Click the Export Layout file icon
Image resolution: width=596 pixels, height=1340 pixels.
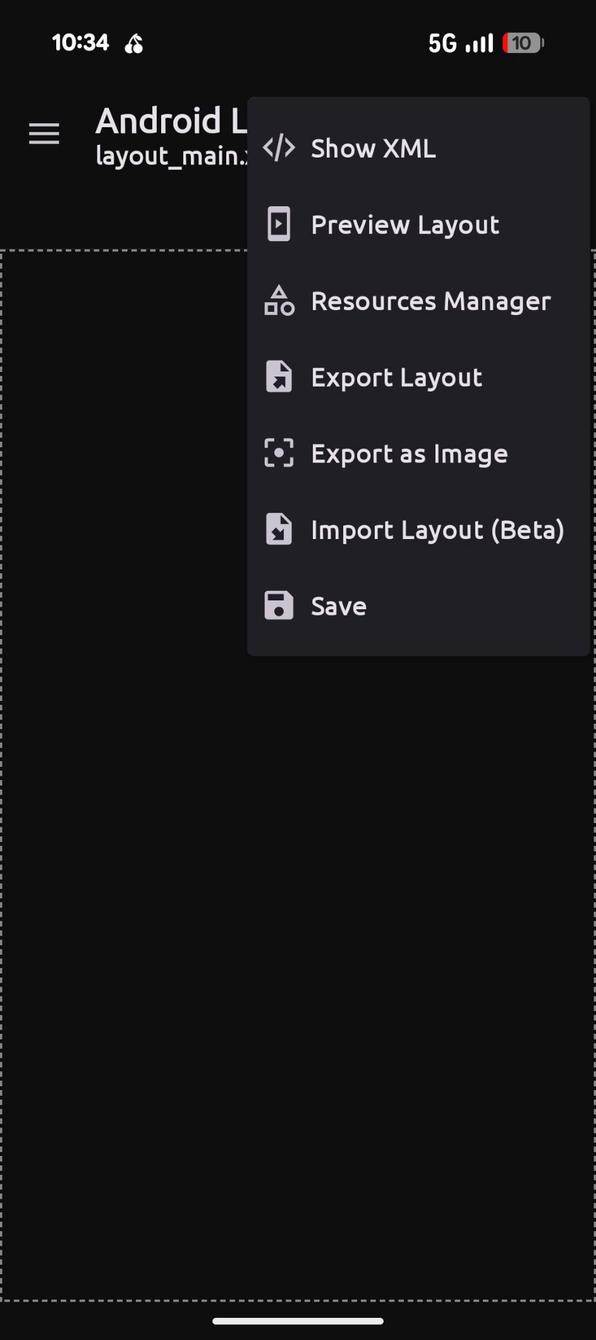[x=278, y=376]
